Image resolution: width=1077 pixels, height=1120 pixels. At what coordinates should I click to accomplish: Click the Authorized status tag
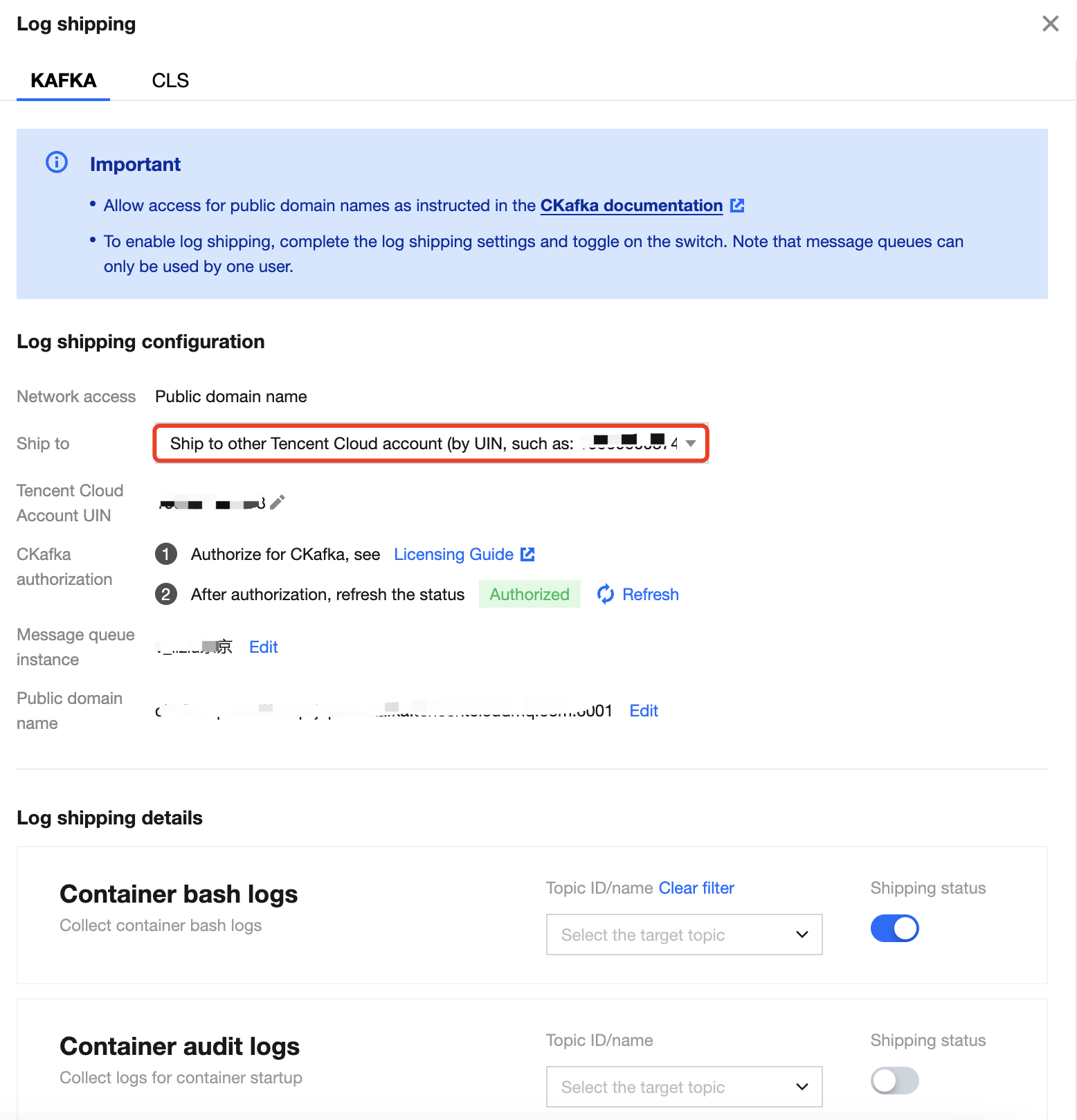tap(530, 595)
